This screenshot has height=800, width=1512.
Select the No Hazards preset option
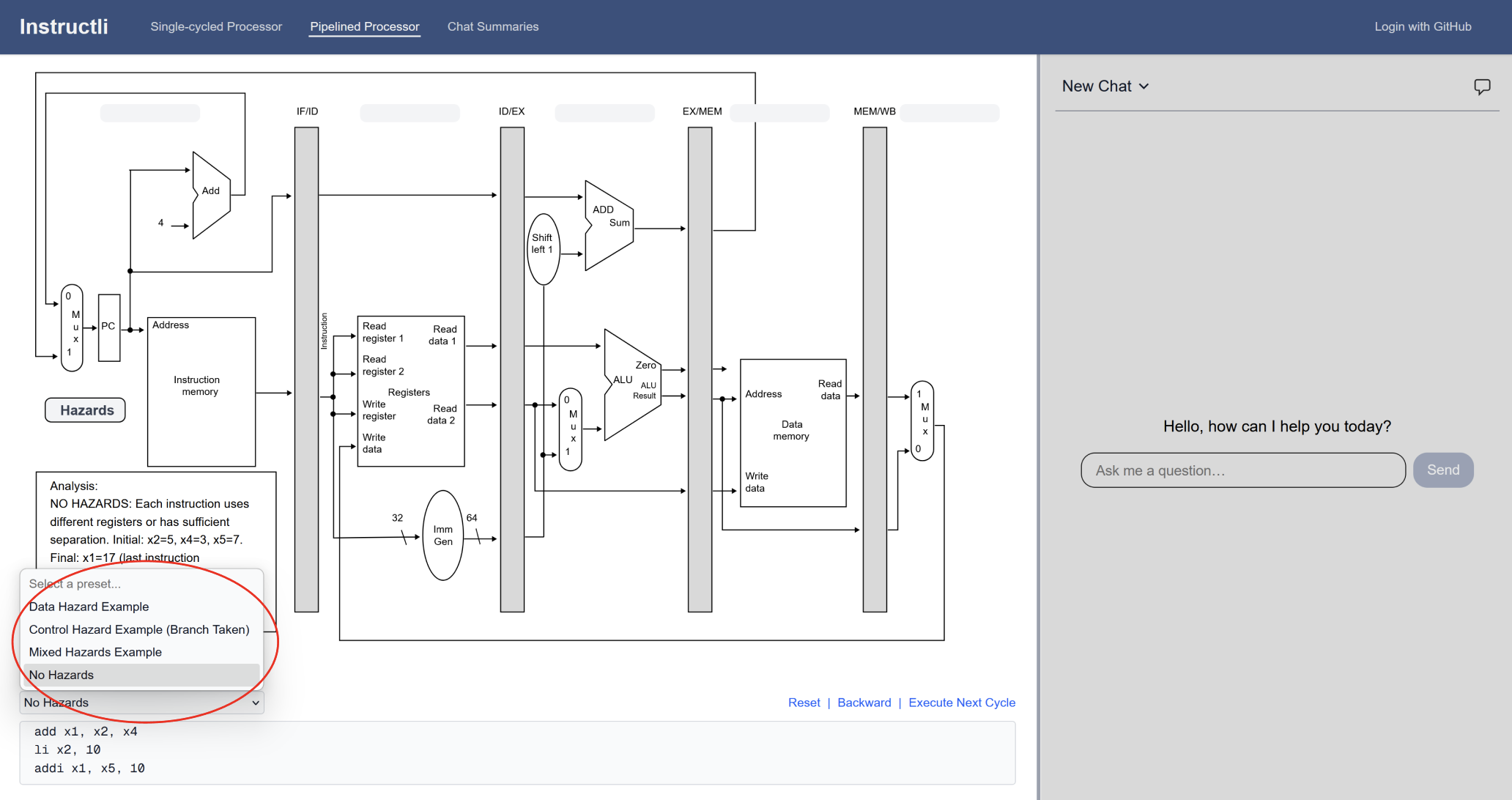pyautogui.click(x=142, y=675)
